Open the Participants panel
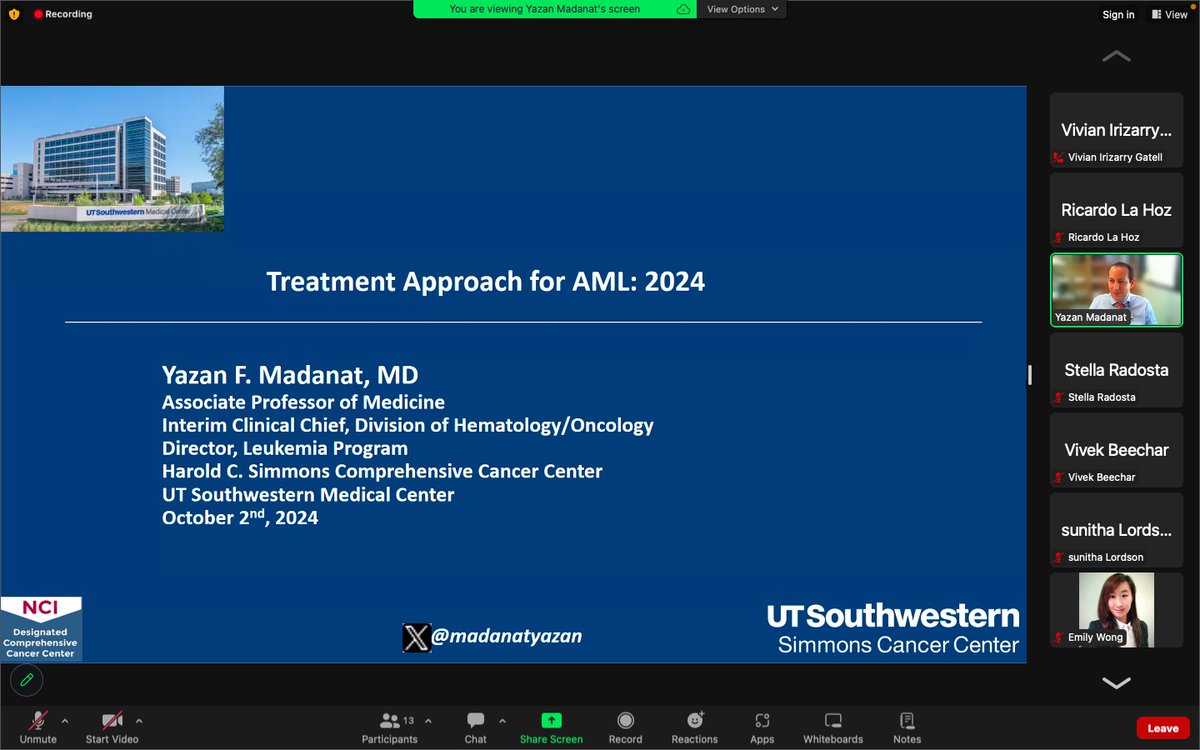Screen dimensions: 1200x750 (389, 727)
